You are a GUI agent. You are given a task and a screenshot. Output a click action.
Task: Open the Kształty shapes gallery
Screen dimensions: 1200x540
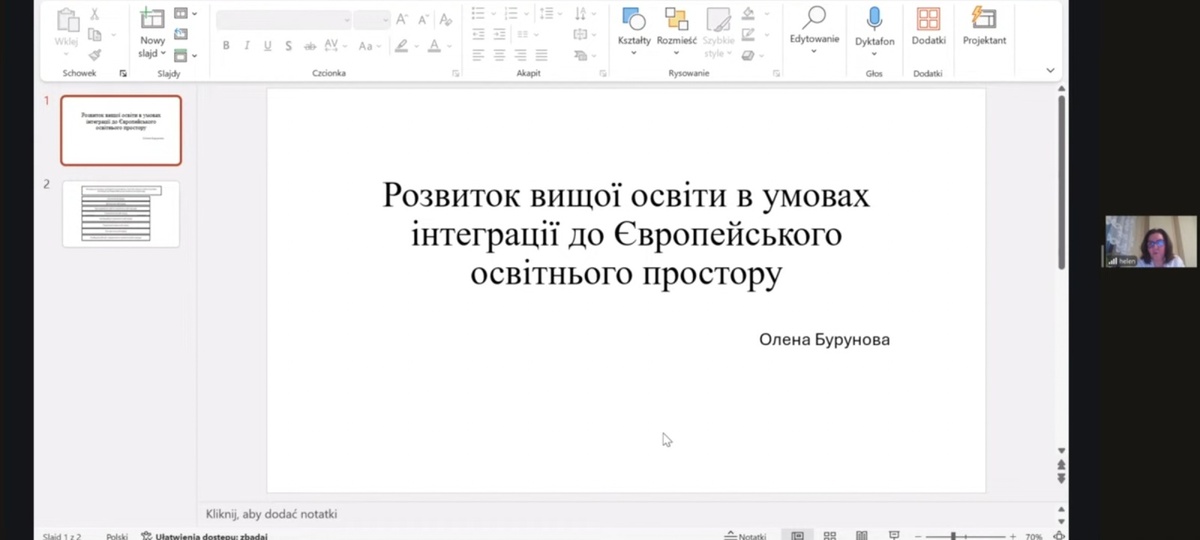(x=633, y=19)
